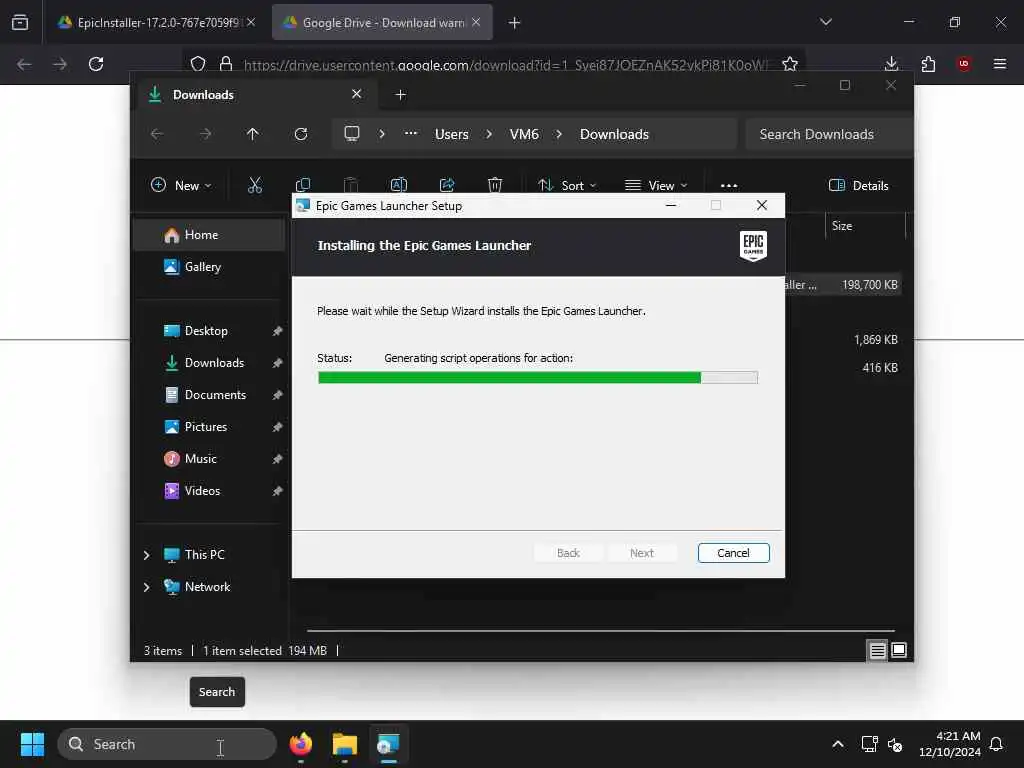This screenshot has height=768, width=1024.
Task: Open Home in Explorer sidebar
Action: 209,234
